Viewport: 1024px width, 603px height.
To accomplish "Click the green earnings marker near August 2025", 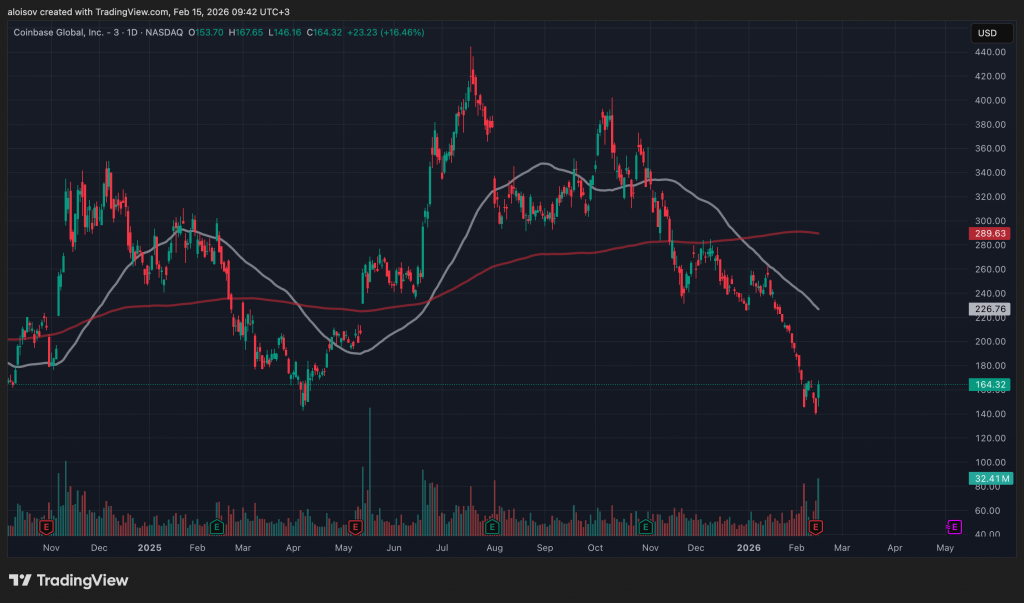I will 491,526.
